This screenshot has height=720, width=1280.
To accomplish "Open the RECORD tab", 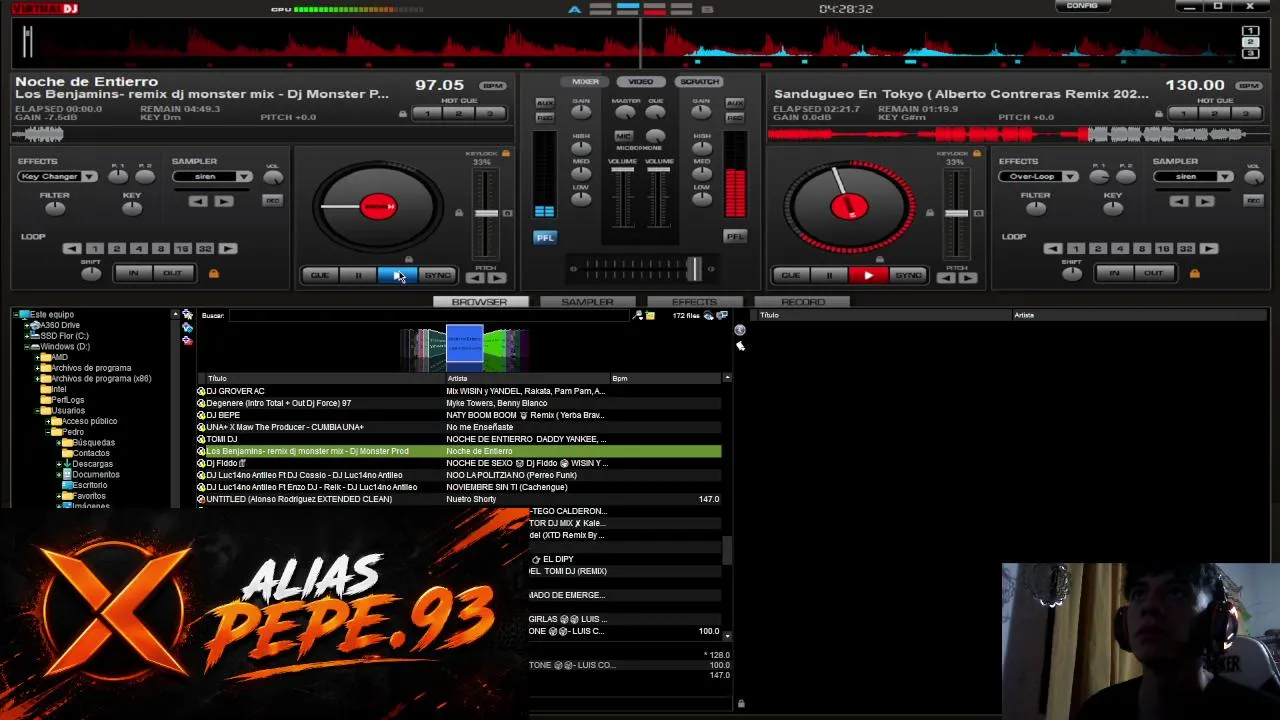I will click(x=802, y=302).
